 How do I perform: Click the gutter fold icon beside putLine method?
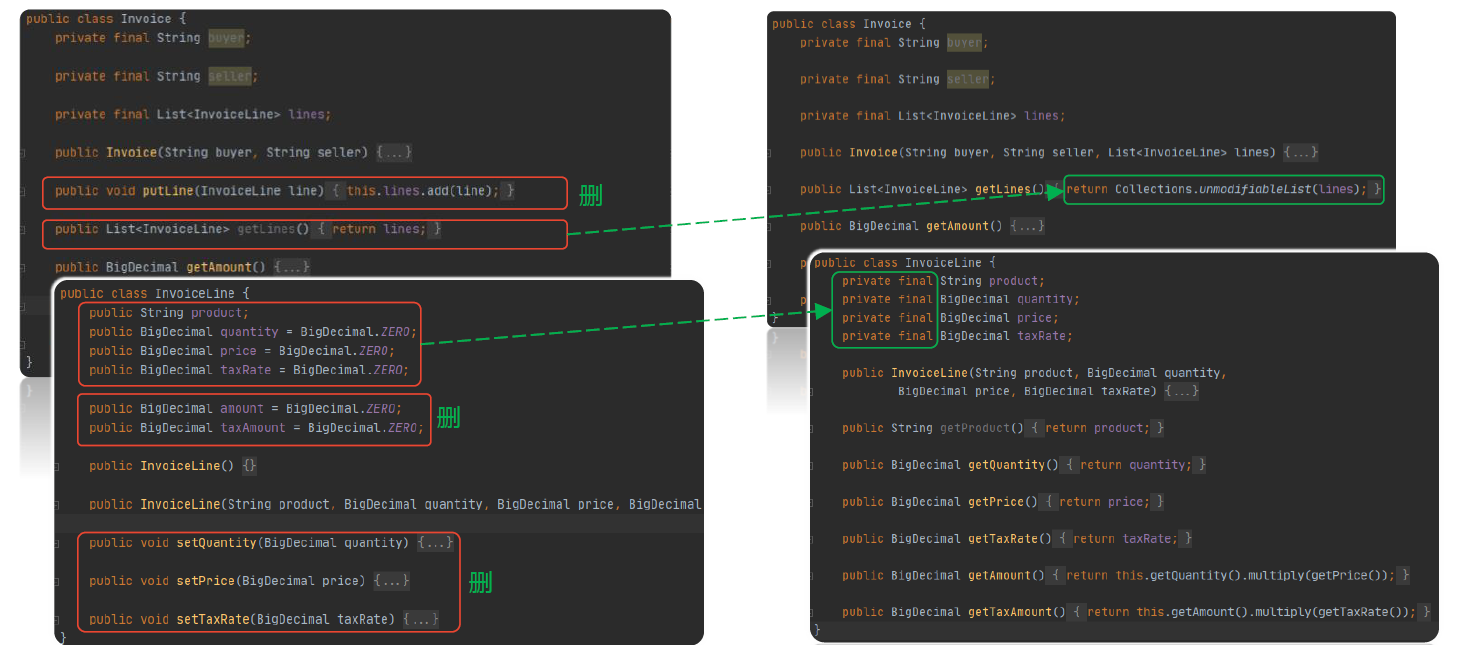pos(22,191)
